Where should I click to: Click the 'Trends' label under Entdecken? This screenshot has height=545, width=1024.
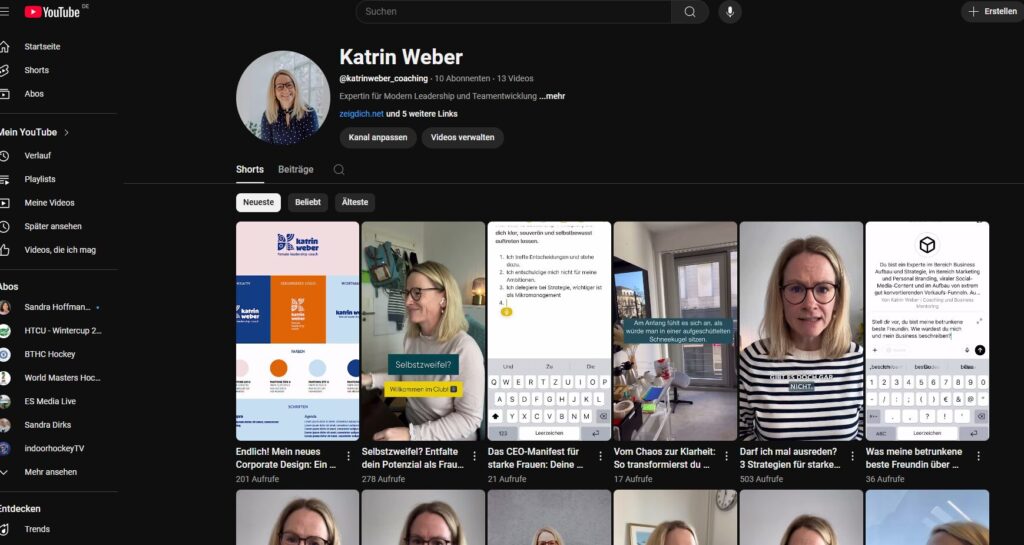coord(37,529)
